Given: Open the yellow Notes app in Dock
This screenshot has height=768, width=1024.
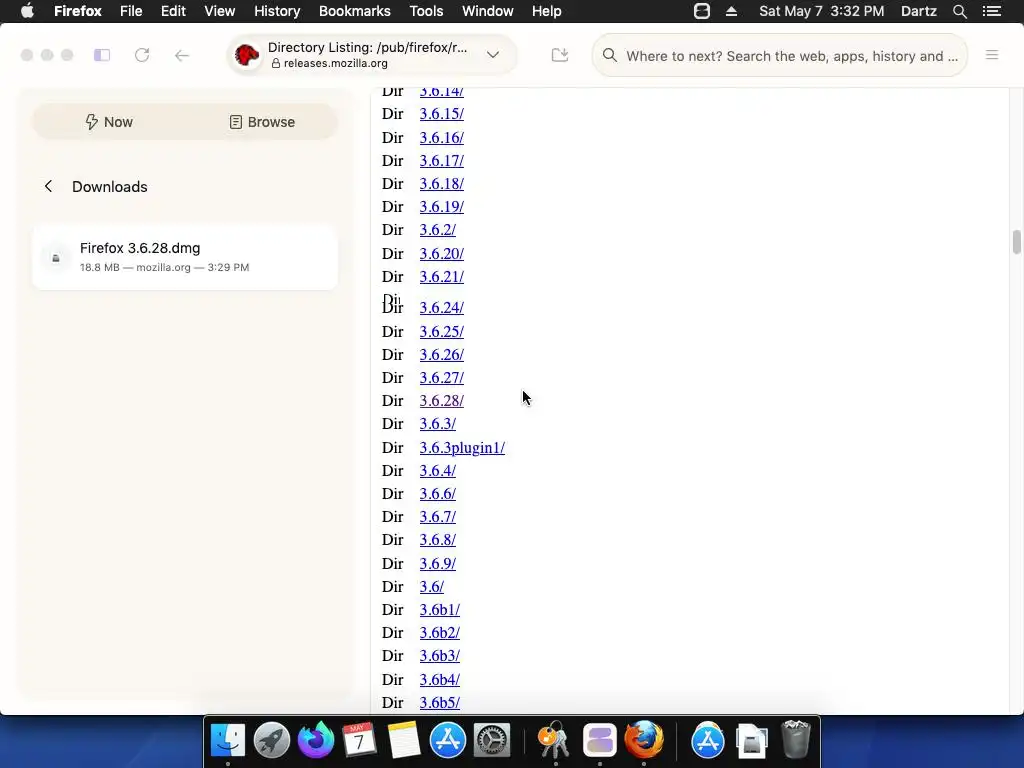Looking at the screenshot, I should pyautogui.click(x=404, y=741).
